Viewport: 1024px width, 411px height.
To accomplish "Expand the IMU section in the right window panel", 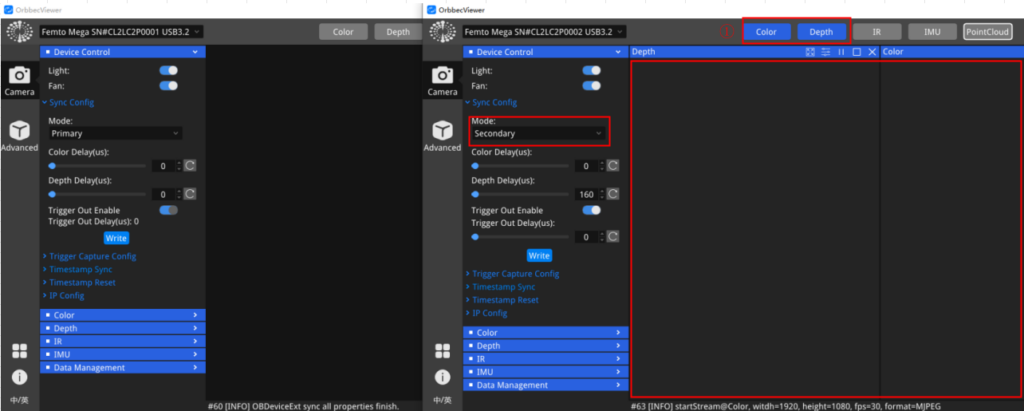I will 545,371.
